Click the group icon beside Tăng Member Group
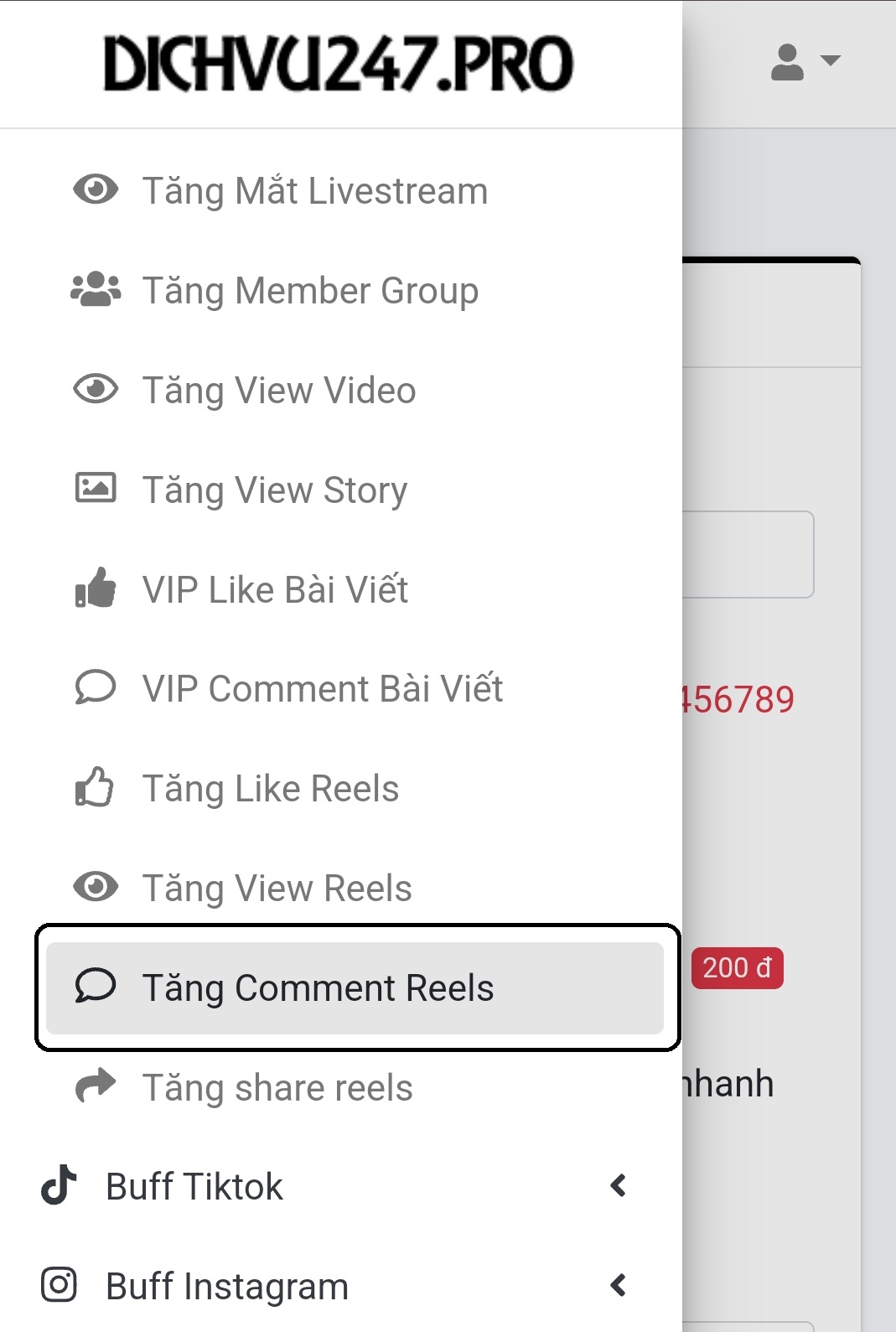Image resolution: width=896 pixels, height=1332 pixels. click(96, 289)
